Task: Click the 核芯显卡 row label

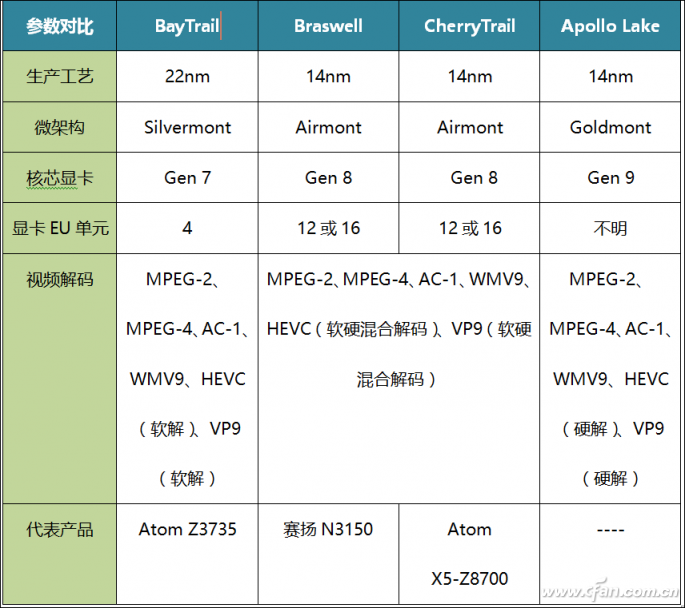Action: pos(60,177)
